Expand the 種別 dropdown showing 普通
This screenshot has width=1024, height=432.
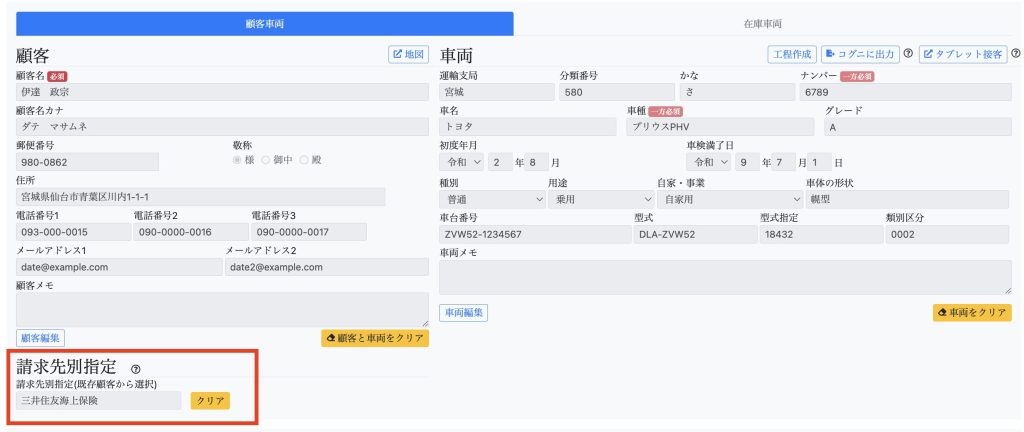pyautogui.click(x=492, y=199)
